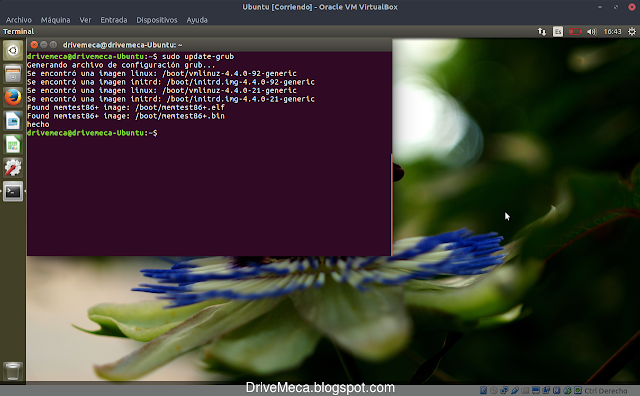Click the Ctrl Derecho host key label

tap(605, 391)
